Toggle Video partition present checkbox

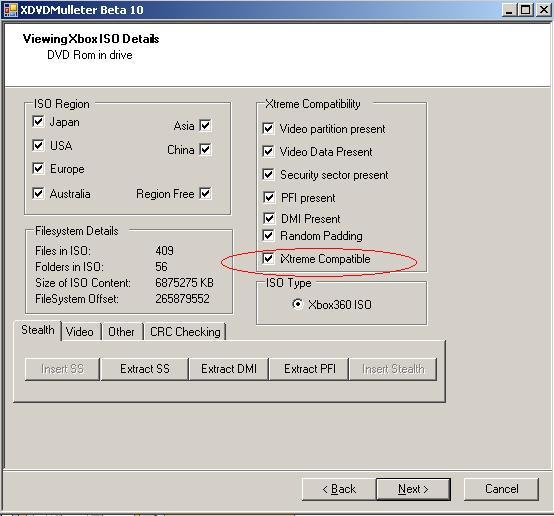[269, 128]
